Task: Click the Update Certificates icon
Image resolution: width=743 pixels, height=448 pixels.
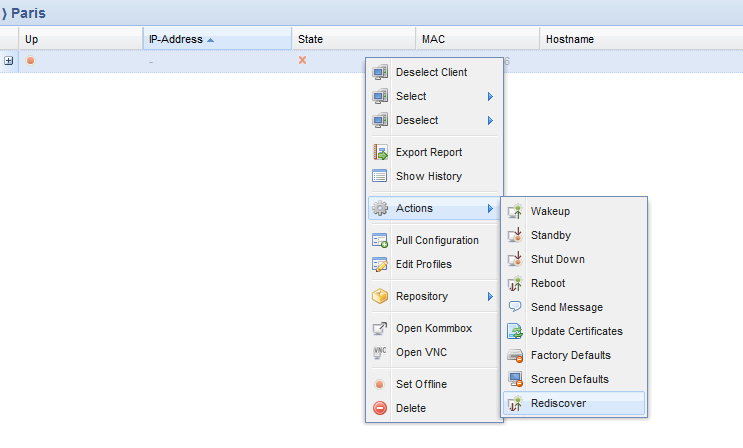Action: pos(516,331)
